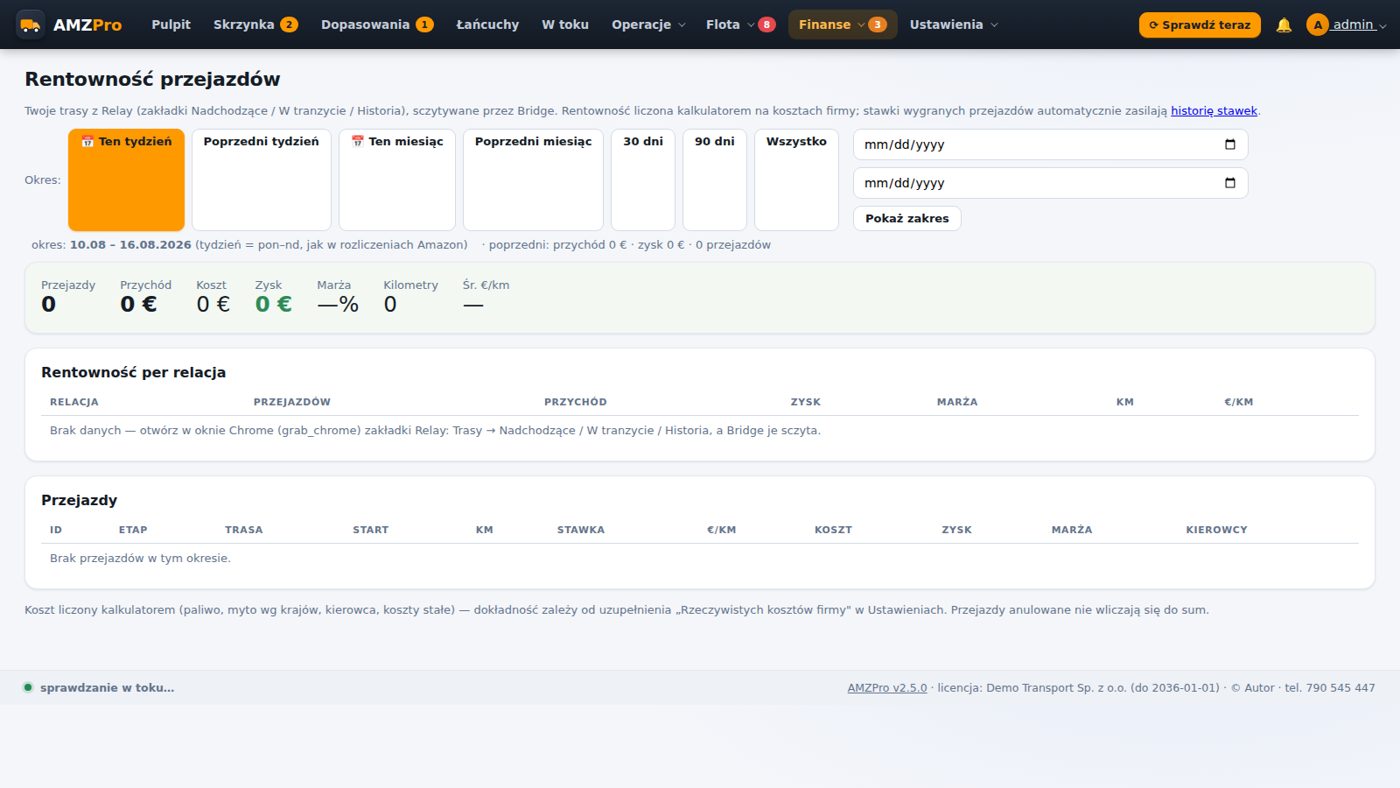
Task: Click calendar picker icon in first date field
Action: click(1230, 144)
